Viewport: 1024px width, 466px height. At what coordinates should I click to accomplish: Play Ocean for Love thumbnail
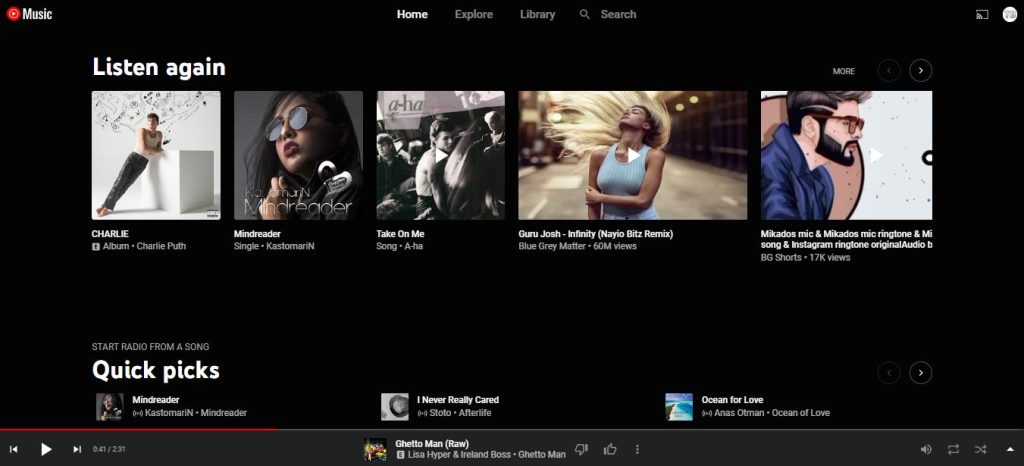point(679,407)
